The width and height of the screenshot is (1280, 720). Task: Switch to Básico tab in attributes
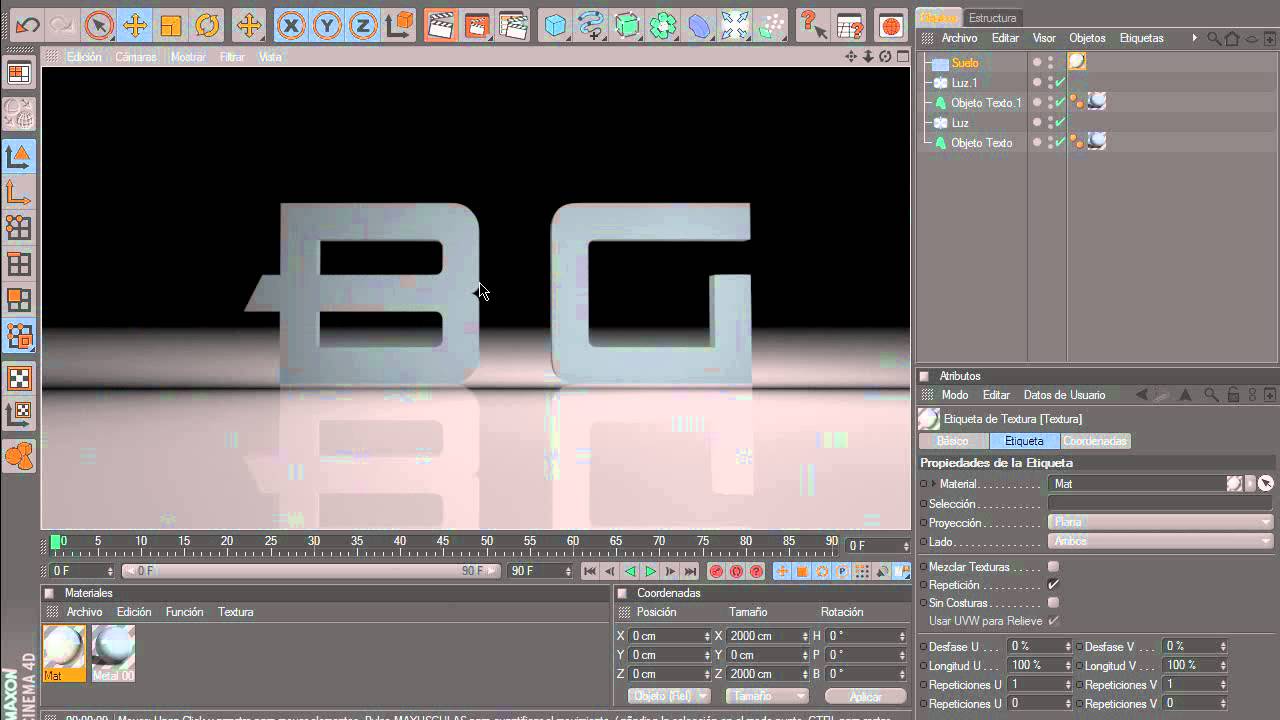pyautogui.click(x=952, y=441)
